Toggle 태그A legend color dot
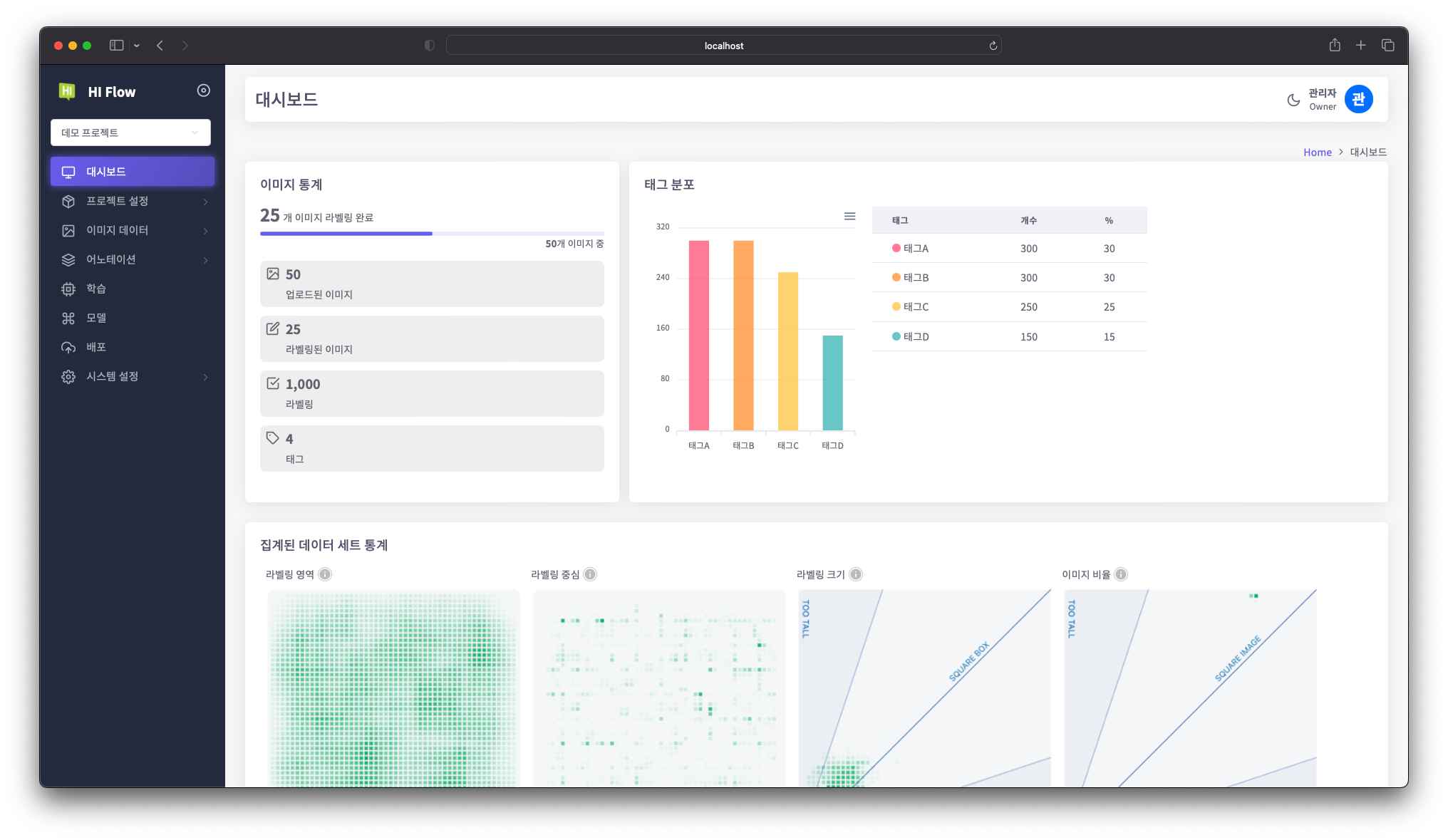 tap(896, 248)
